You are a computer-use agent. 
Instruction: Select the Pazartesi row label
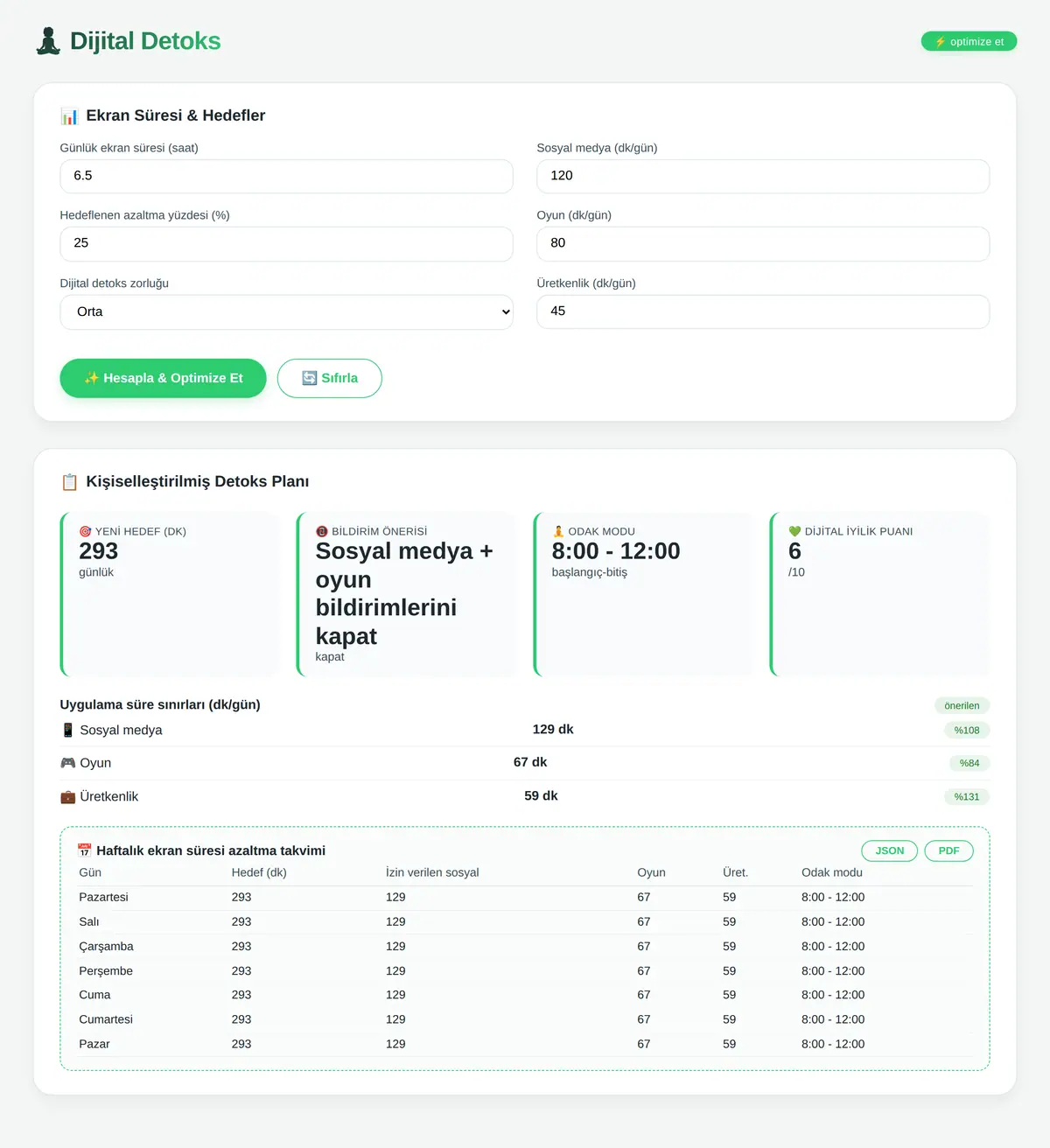coord(103,897)
